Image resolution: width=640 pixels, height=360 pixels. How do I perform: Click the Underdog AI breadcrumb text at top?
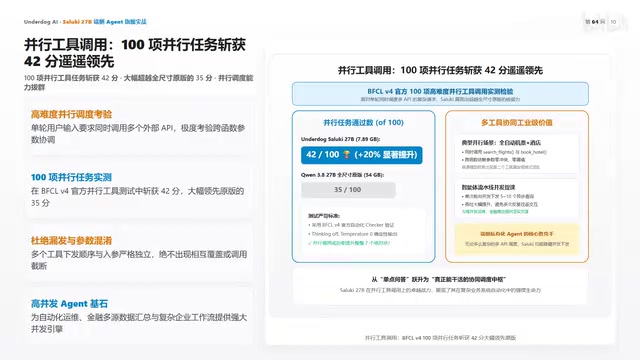40,22
